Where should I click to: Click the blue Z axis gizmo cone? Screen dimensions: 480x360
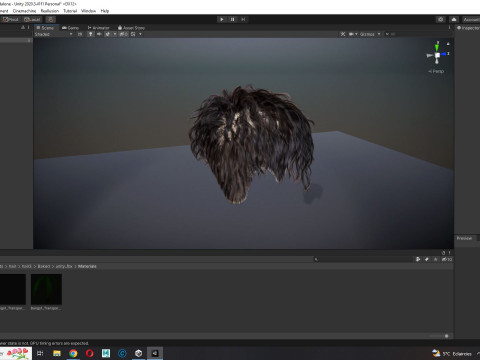444,54
